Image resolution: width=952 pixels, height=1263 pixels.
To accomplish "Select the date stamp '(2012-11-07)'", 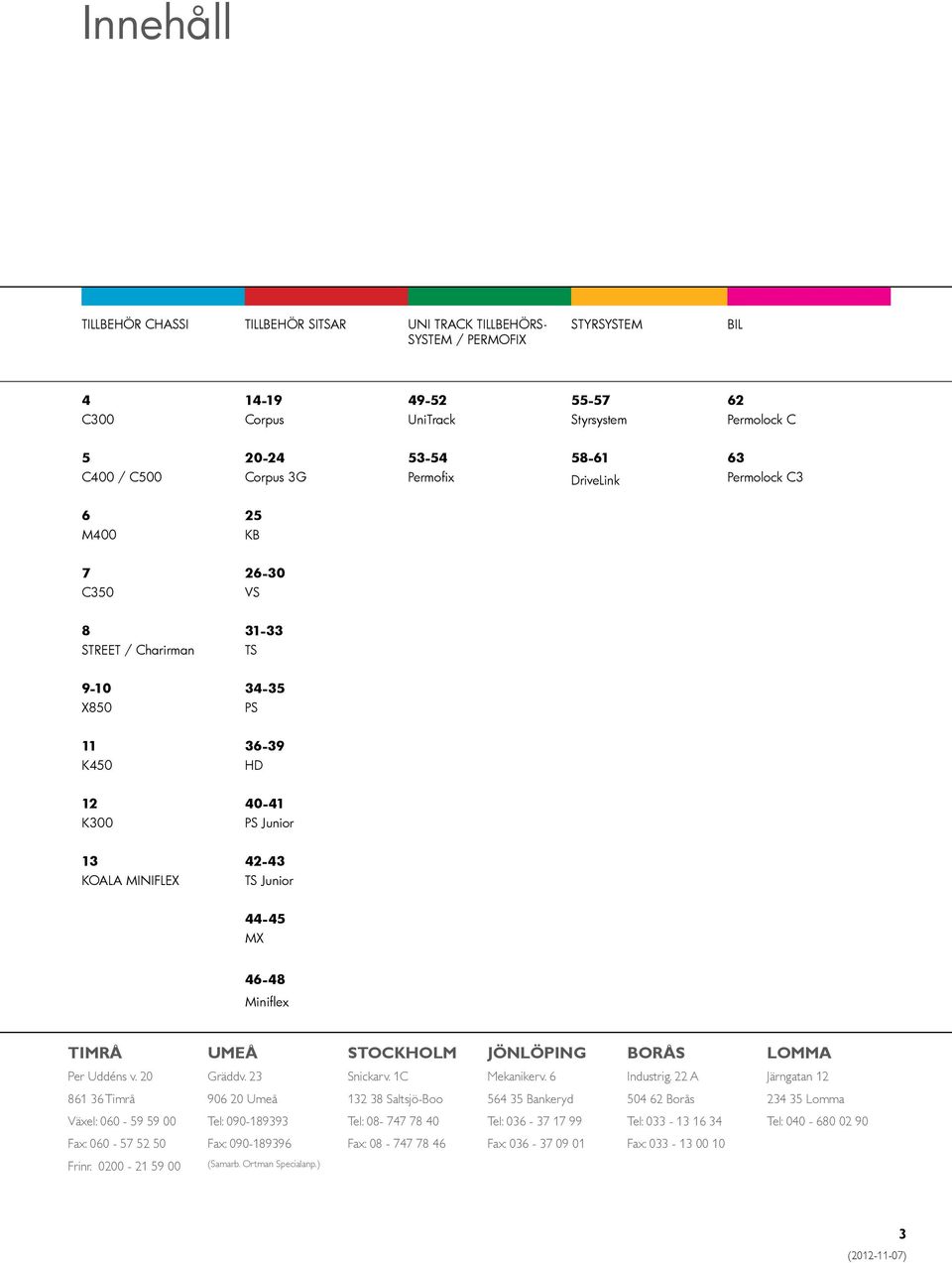I will coord(877,1256).
